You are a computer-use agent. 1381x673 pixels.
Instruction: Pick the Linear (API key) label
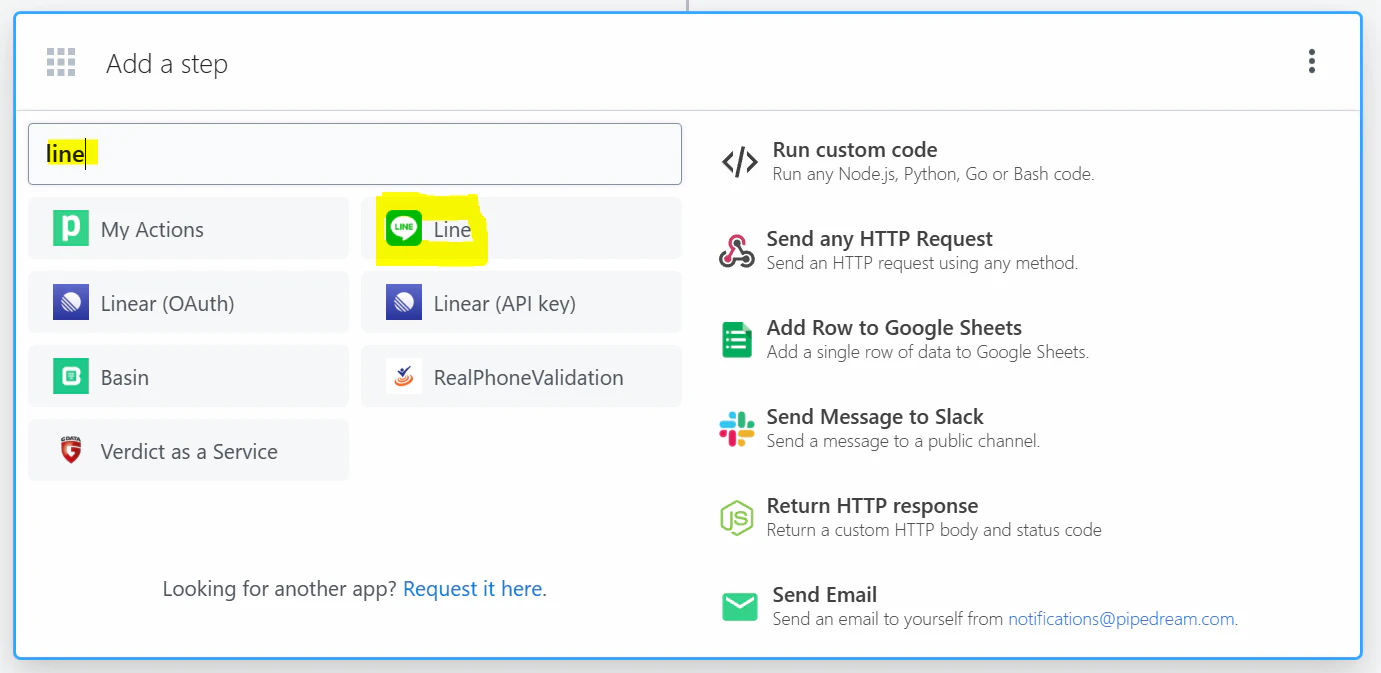click(x=505, y=304)
